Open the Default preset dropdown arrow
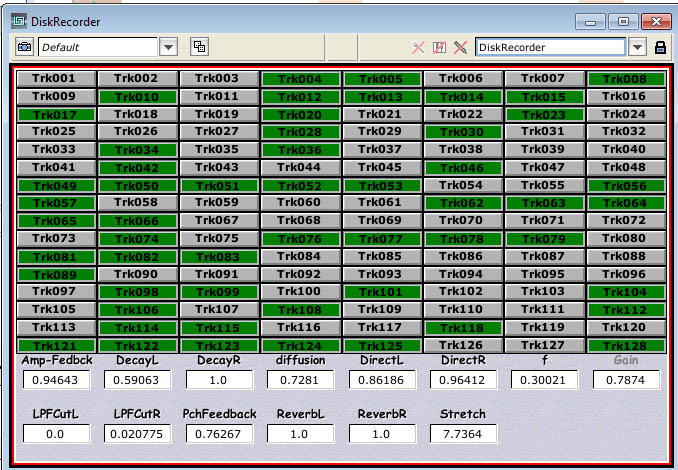Screen dimensions: 678x470 pyautogui.click(x=169, y=47)
